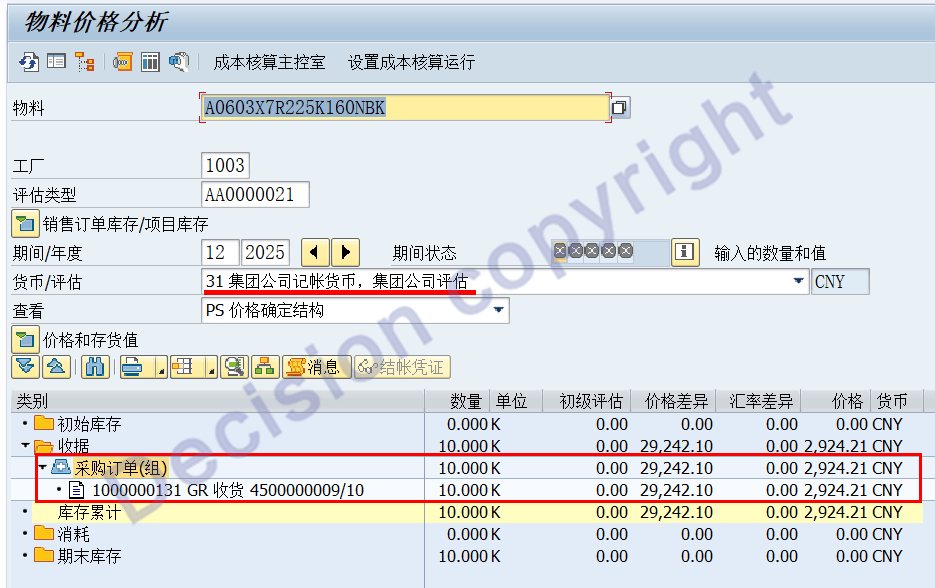Screen dimensions: 935x588
Task: Click the hierarchy icon beside 消息 button
Action: click(264, 367)
